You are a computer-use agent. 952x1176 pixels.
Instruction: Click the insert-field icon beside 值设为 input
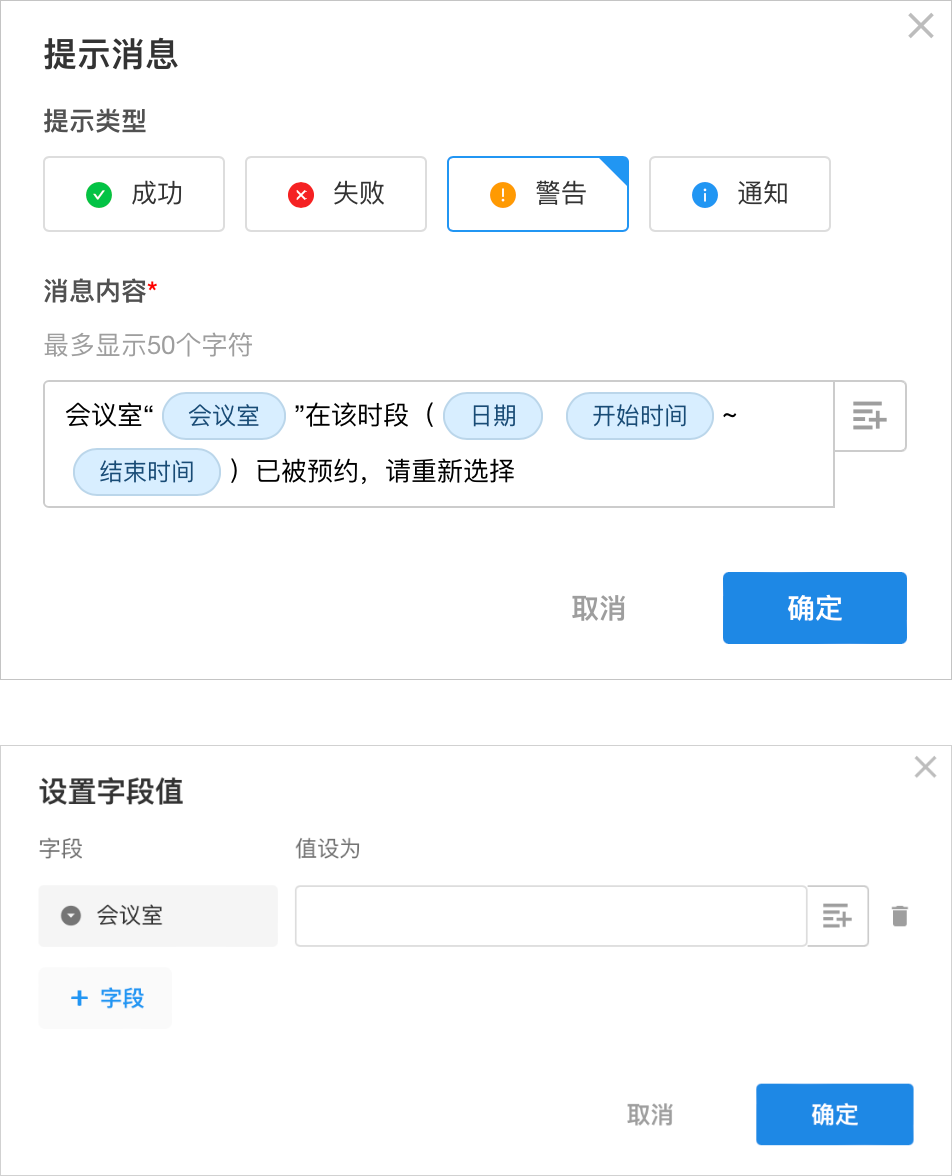point(837,915)
